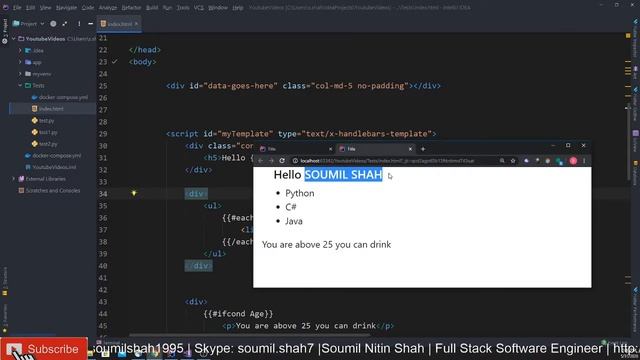The image size is (640, 360).
Task: Click the red profile avatar in browser
Action: click(573, 161)
